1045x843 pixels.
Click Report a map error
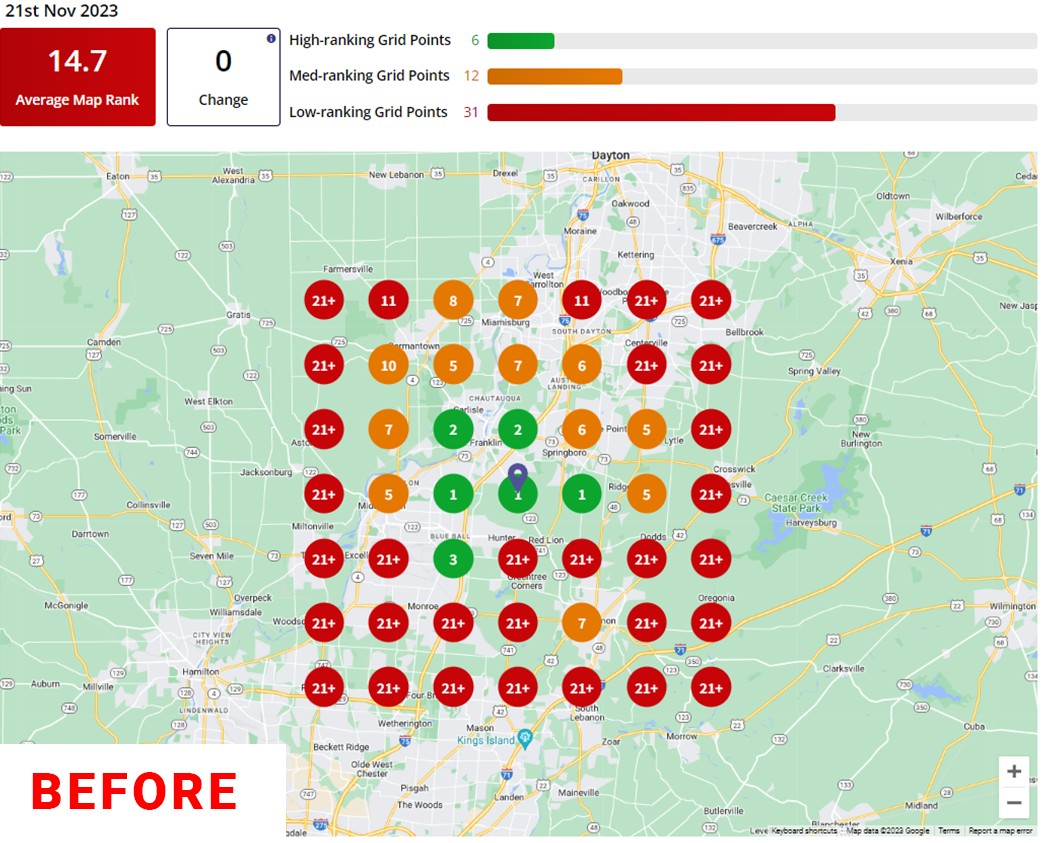coord(1000,831)
